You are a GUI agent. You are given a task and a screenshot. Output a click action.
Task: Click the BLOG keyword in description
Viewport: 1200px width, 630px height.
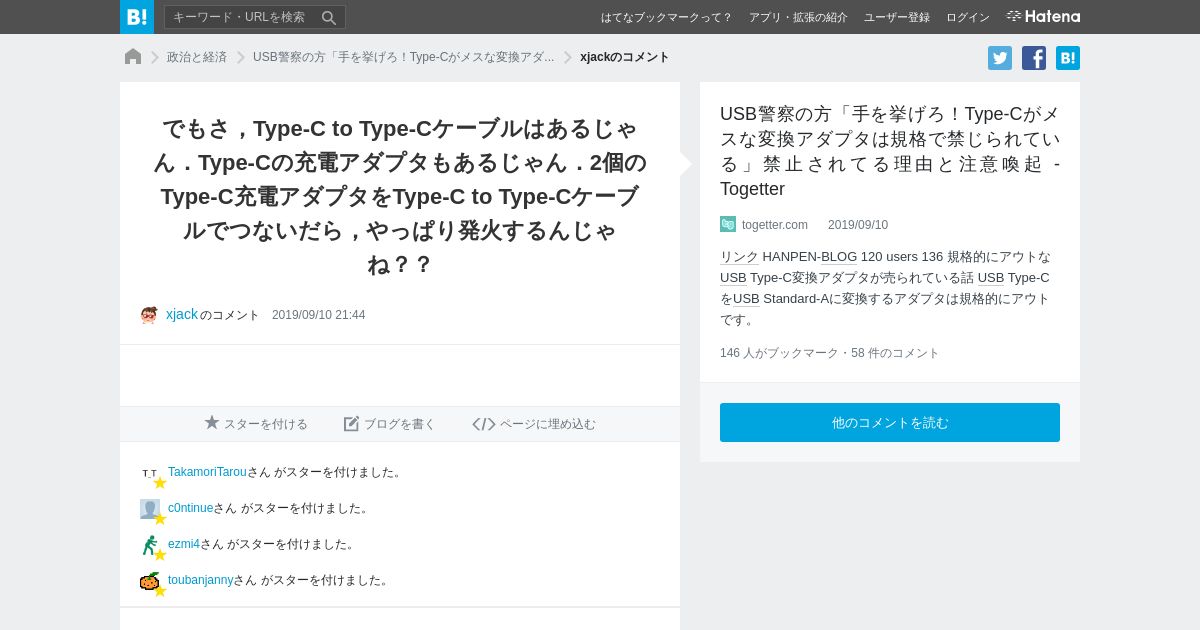pos(839,257)
